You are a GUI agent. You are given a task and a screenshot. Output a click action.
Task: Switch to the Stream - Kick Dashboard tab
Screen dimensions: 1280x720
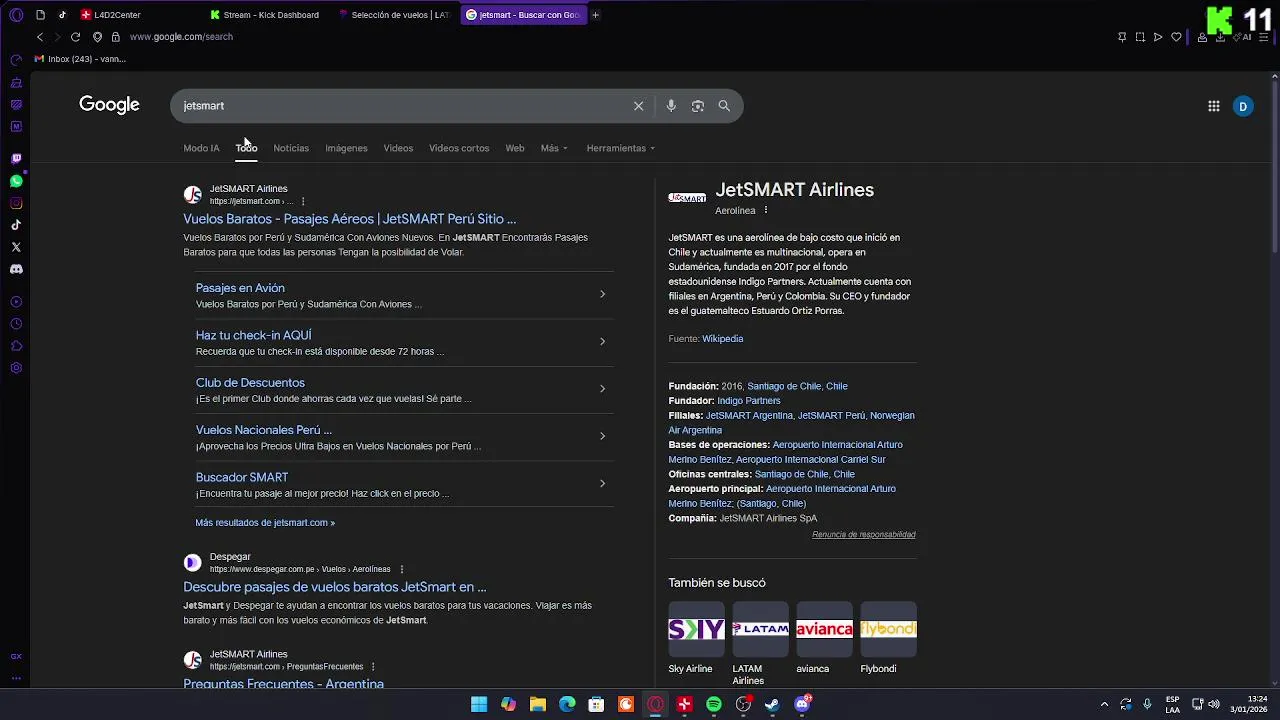point(265,15)
